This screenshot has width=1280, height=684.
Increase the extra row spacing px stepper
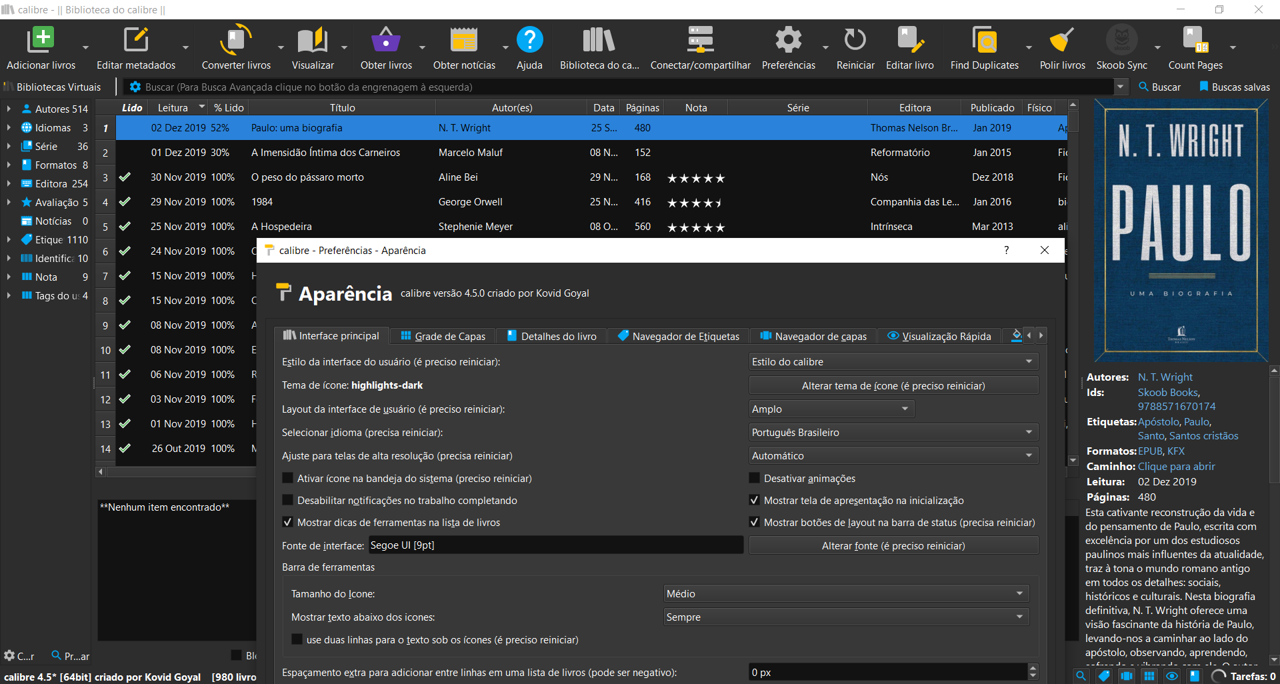pyautogui.click(x=1033, y=668)
